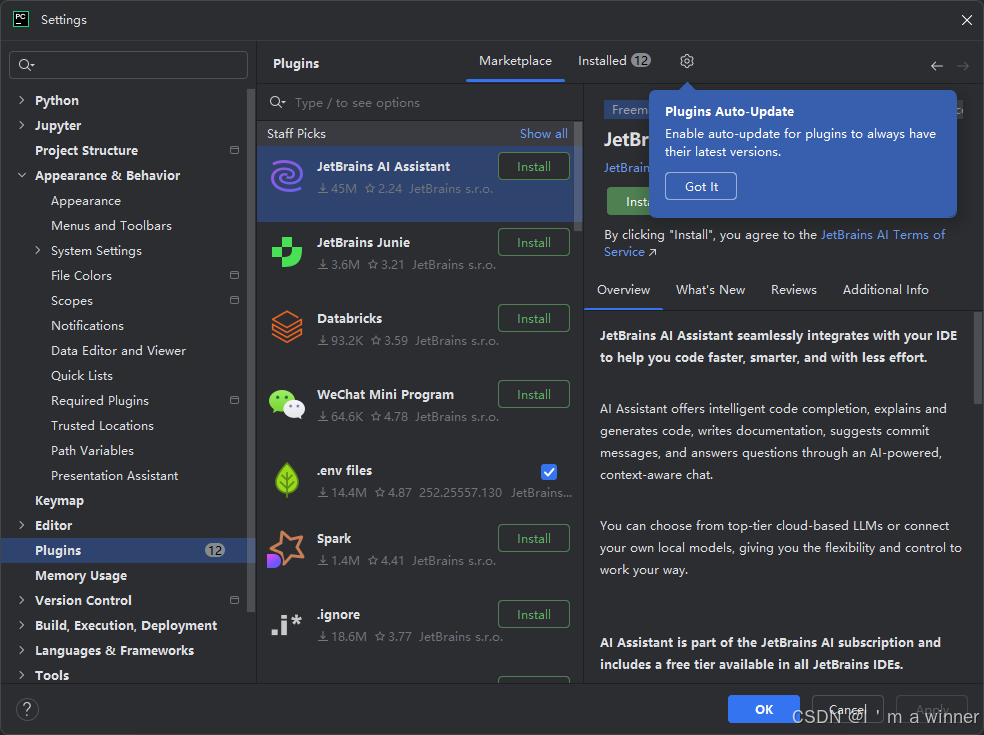Click the Spark plugin star icon
Image resolution: width=984 pixels, height=735 pixels.
point(286,549)
